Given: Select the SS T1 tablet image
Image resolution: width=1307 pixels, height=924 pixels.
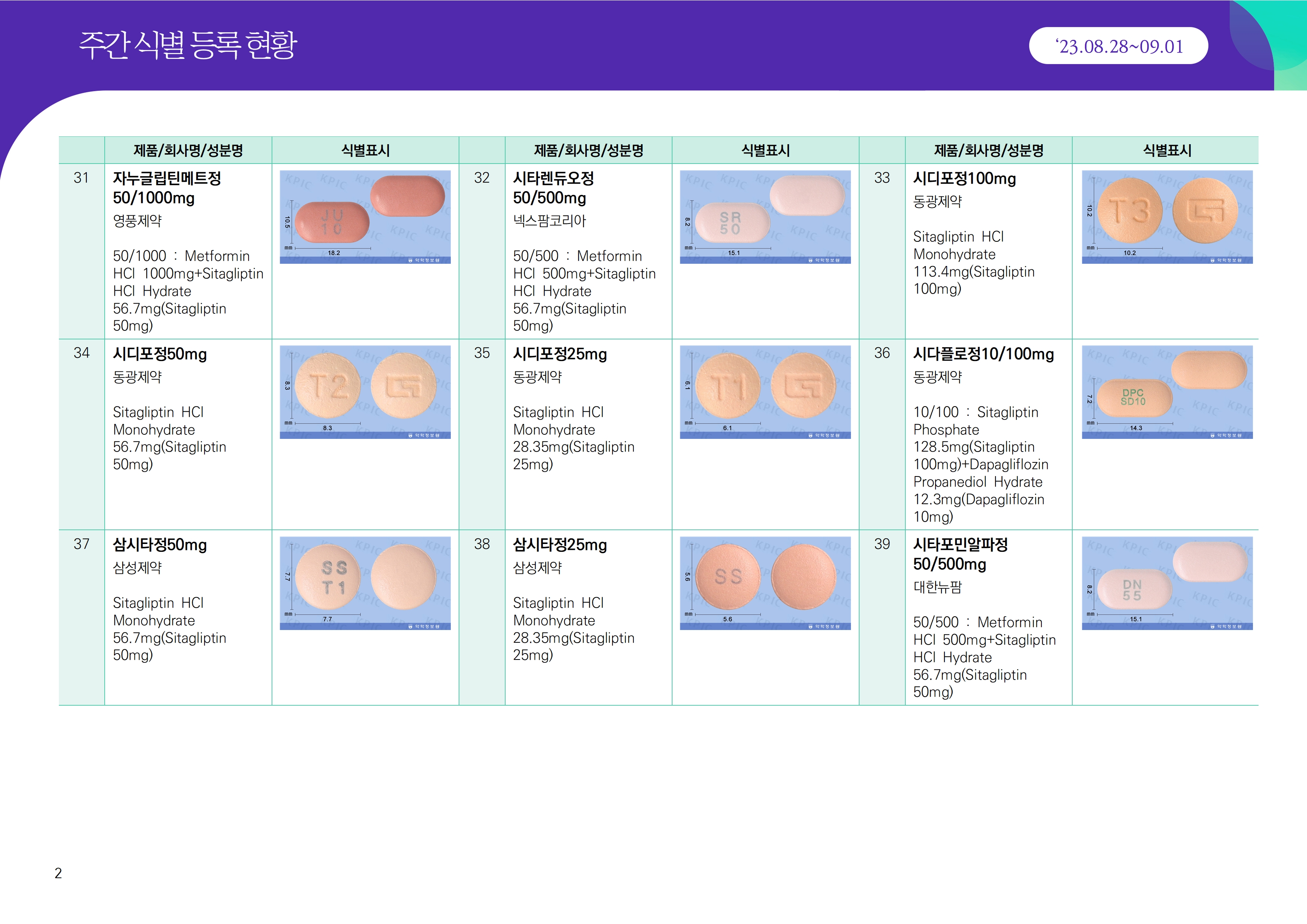Looking at the screenshot, I should click(x=365, y=583).
